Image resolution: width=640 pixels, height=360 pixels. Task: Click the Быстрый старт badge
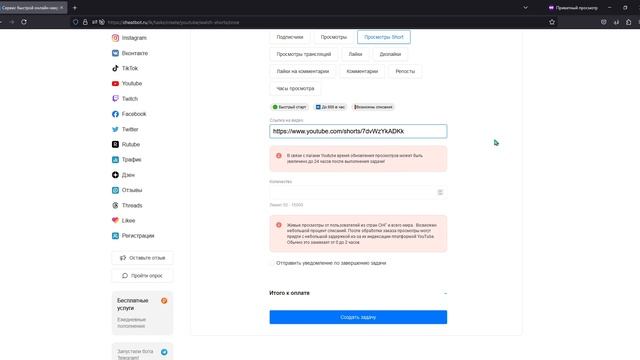point(289,107)
